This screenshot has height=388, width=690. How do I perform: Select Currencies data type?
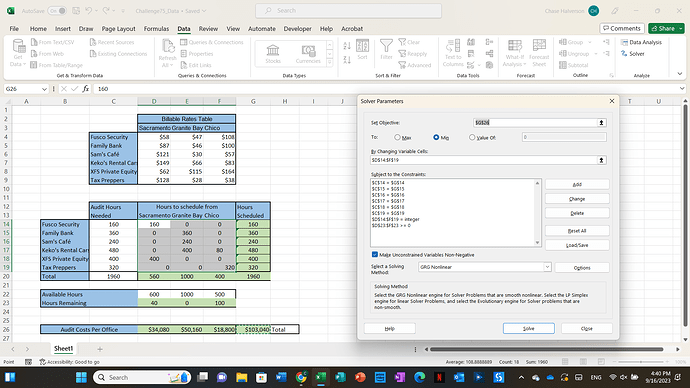[308, 53]
